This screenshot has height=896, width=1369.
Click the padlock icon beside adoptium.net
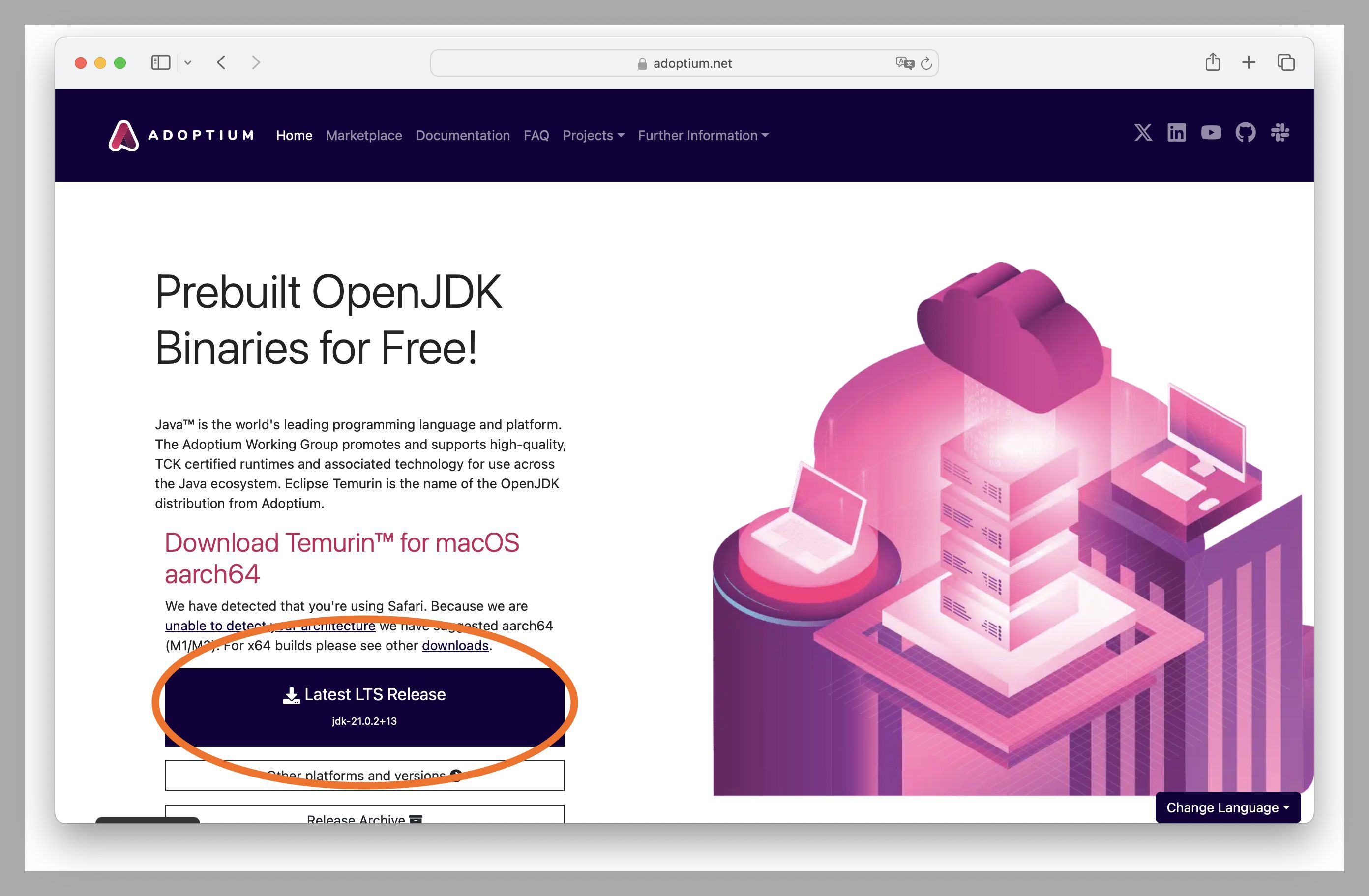coord(643,64)
